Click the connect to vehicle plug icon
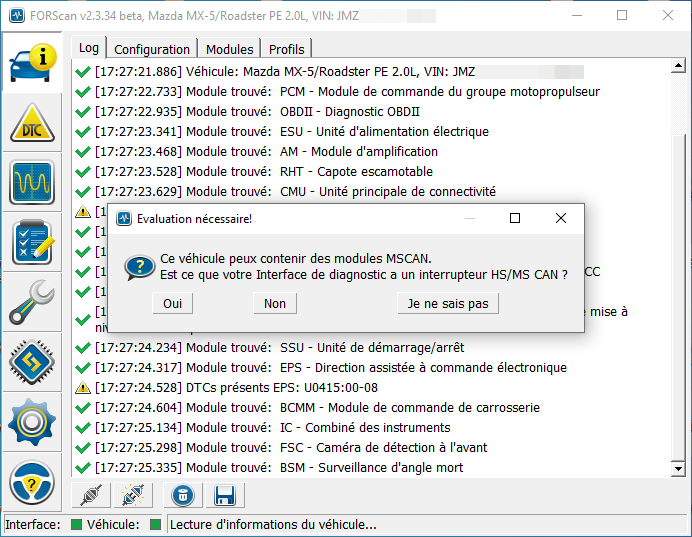 point(91,495)
